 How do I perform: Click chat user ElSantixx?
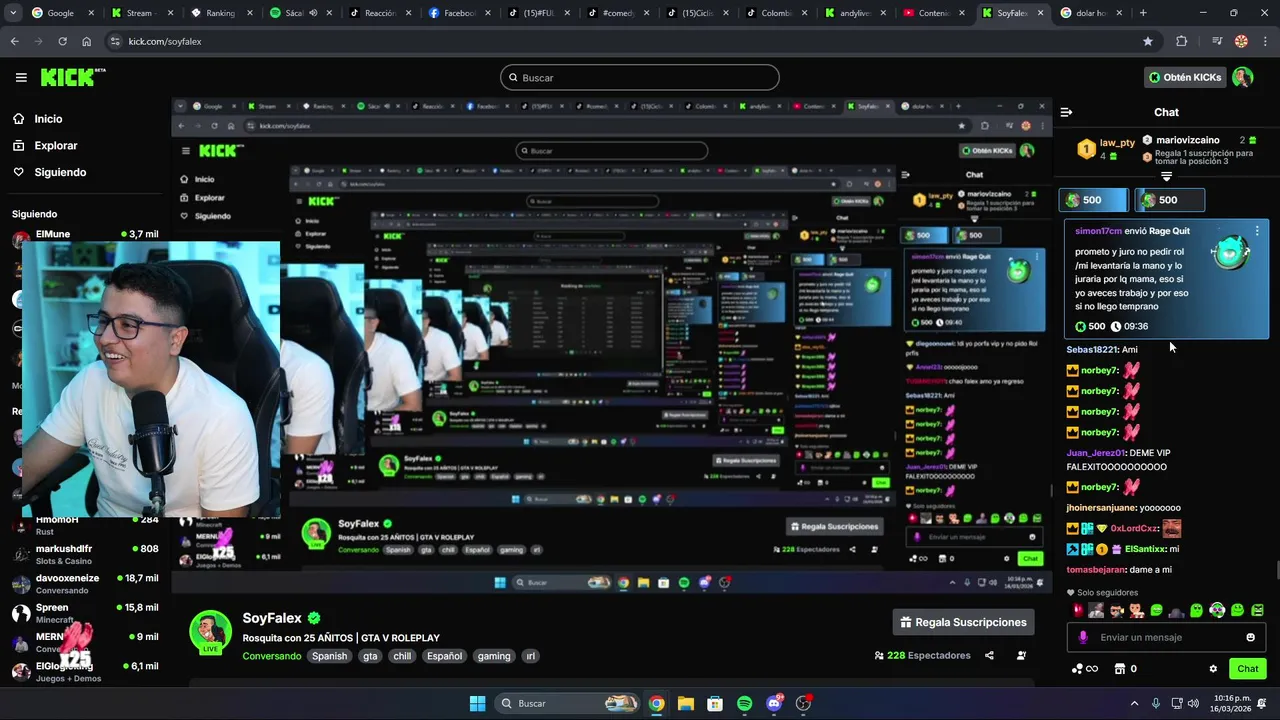coord(1145,549)
